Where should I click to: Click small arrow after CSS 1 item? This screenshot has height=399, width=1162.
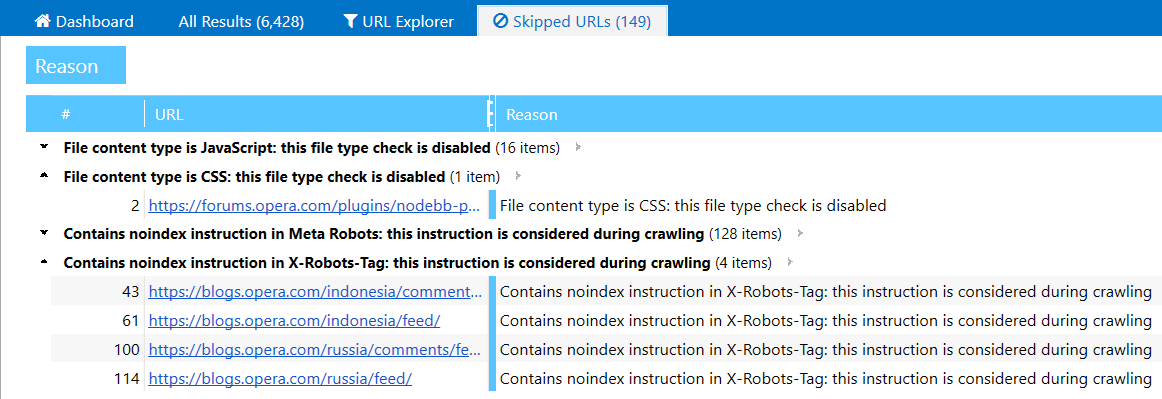[x=518, y=177]
